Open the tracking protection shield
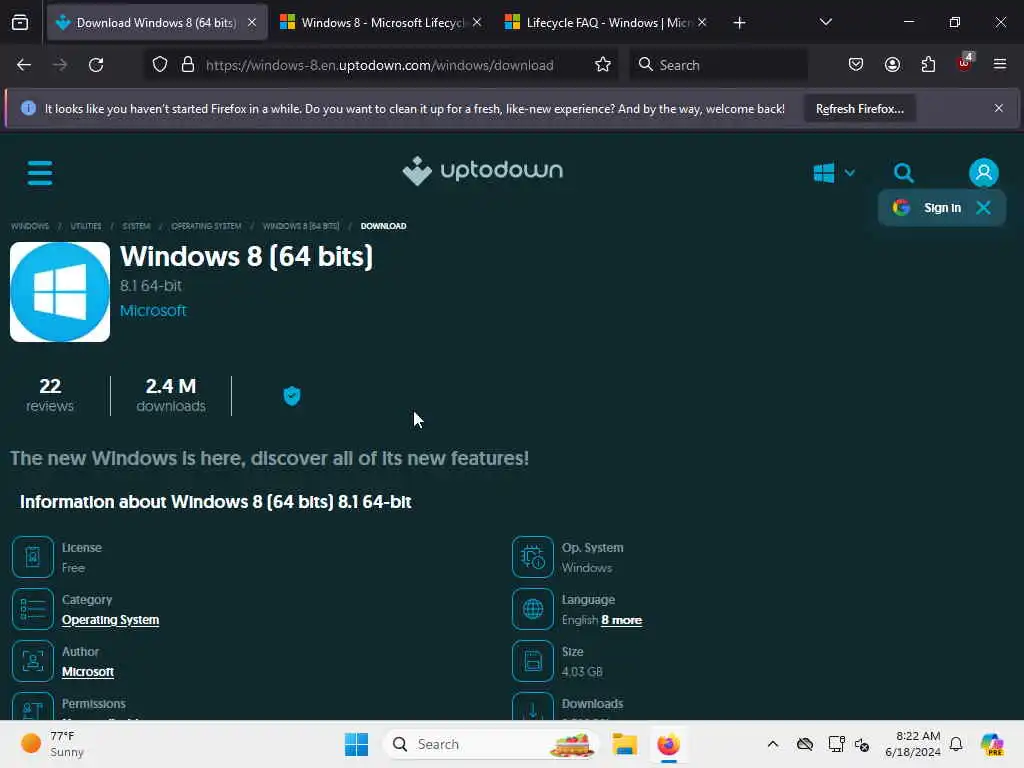 [160, 65]
